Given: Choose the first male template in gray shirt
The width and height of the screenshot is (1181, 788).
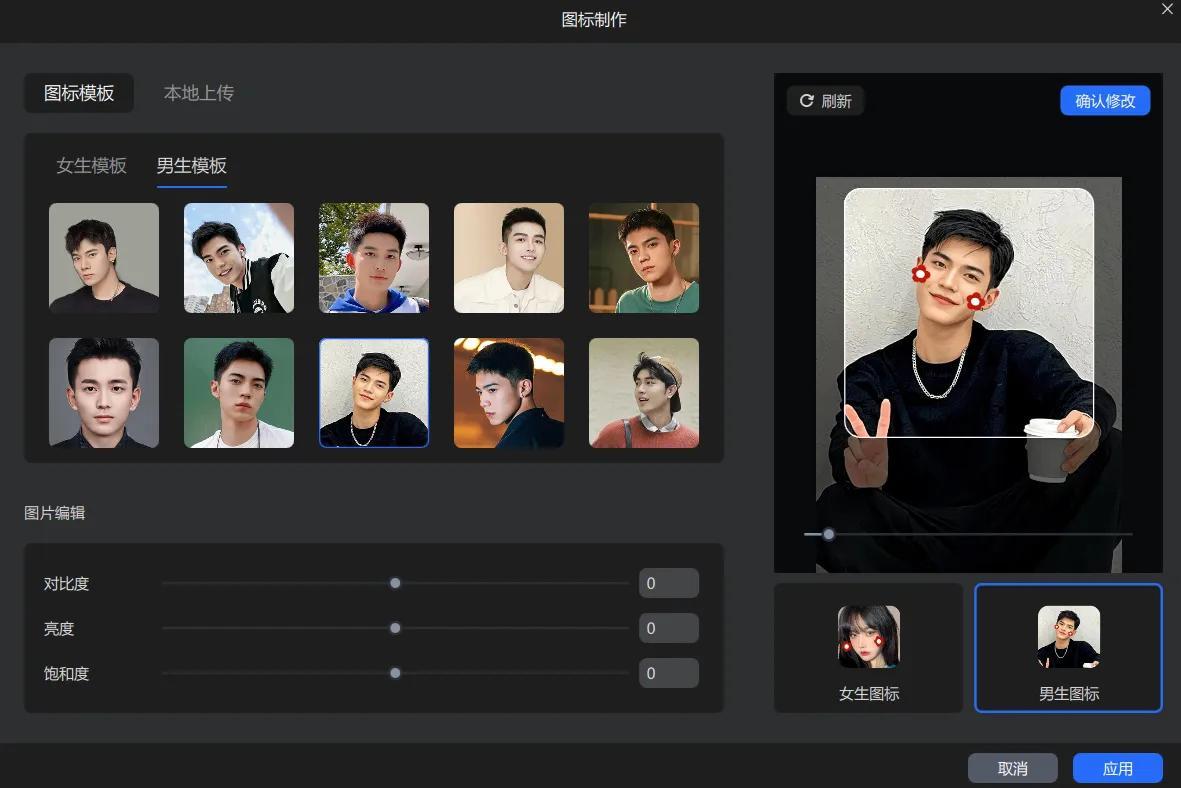Looking at the screenshot, I should tap(104, 258).
